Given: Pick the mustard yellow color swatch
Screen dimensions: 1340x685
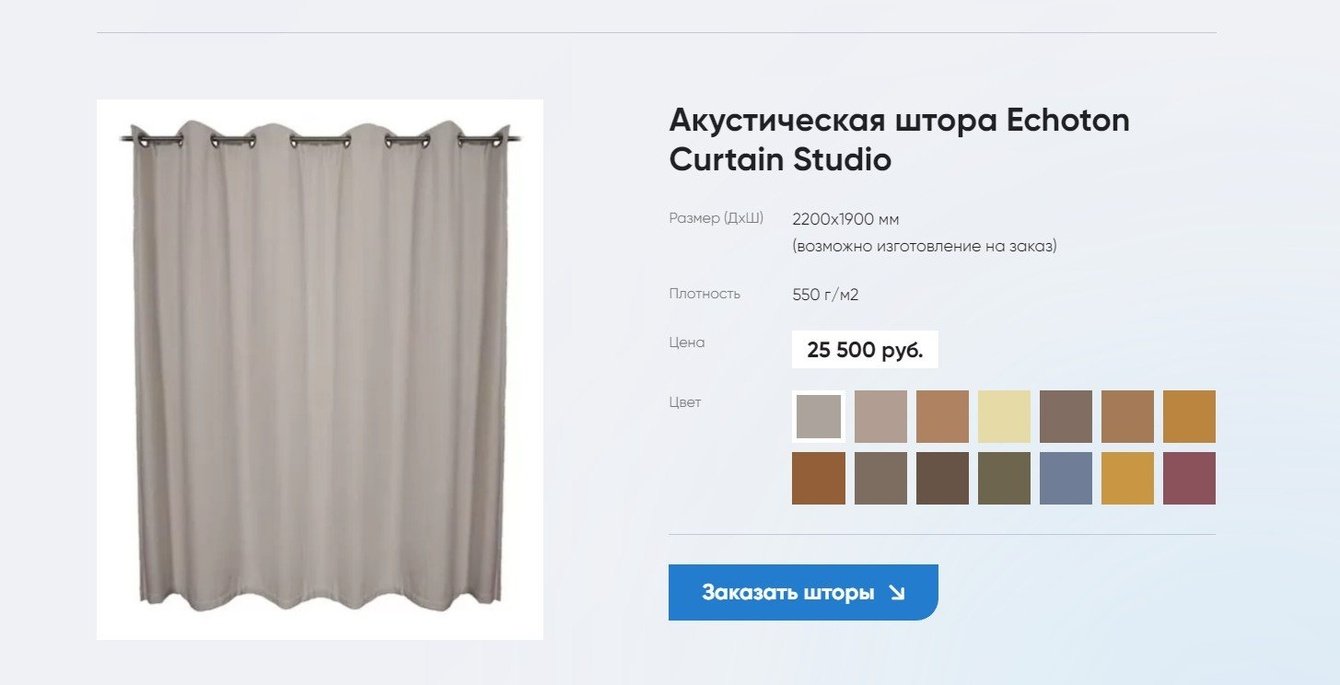Looking at the screenshot, I should pos(1127,478).
